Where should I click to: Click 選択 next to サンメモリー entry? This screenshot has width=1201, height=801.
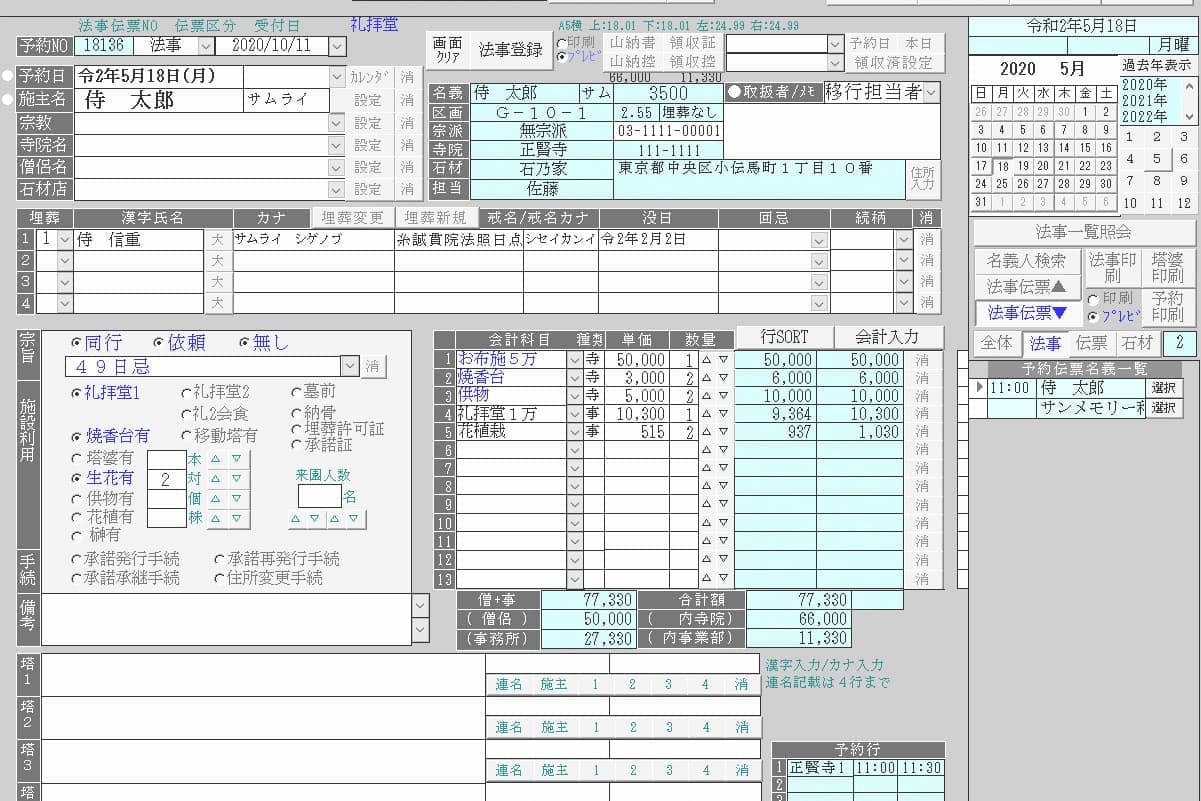coord(1163,408)
